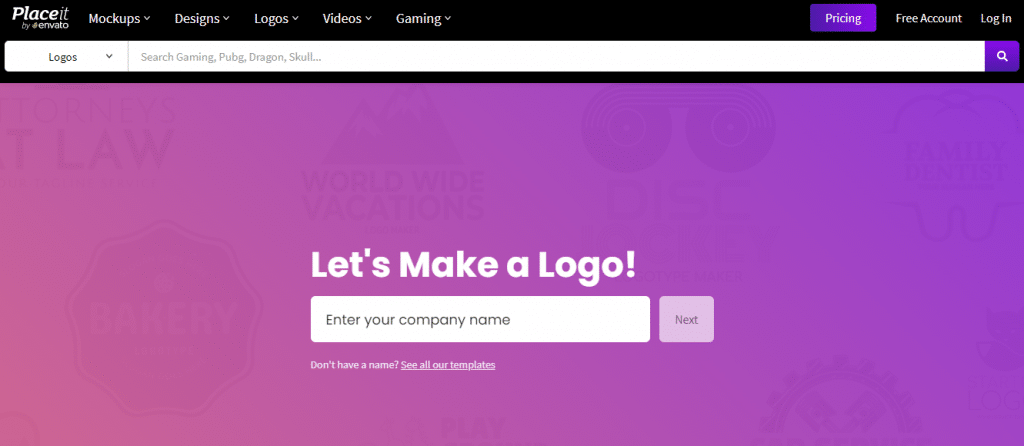Expand the Videos menu
Screen dimensions: 1024x446
click(347, 18)
